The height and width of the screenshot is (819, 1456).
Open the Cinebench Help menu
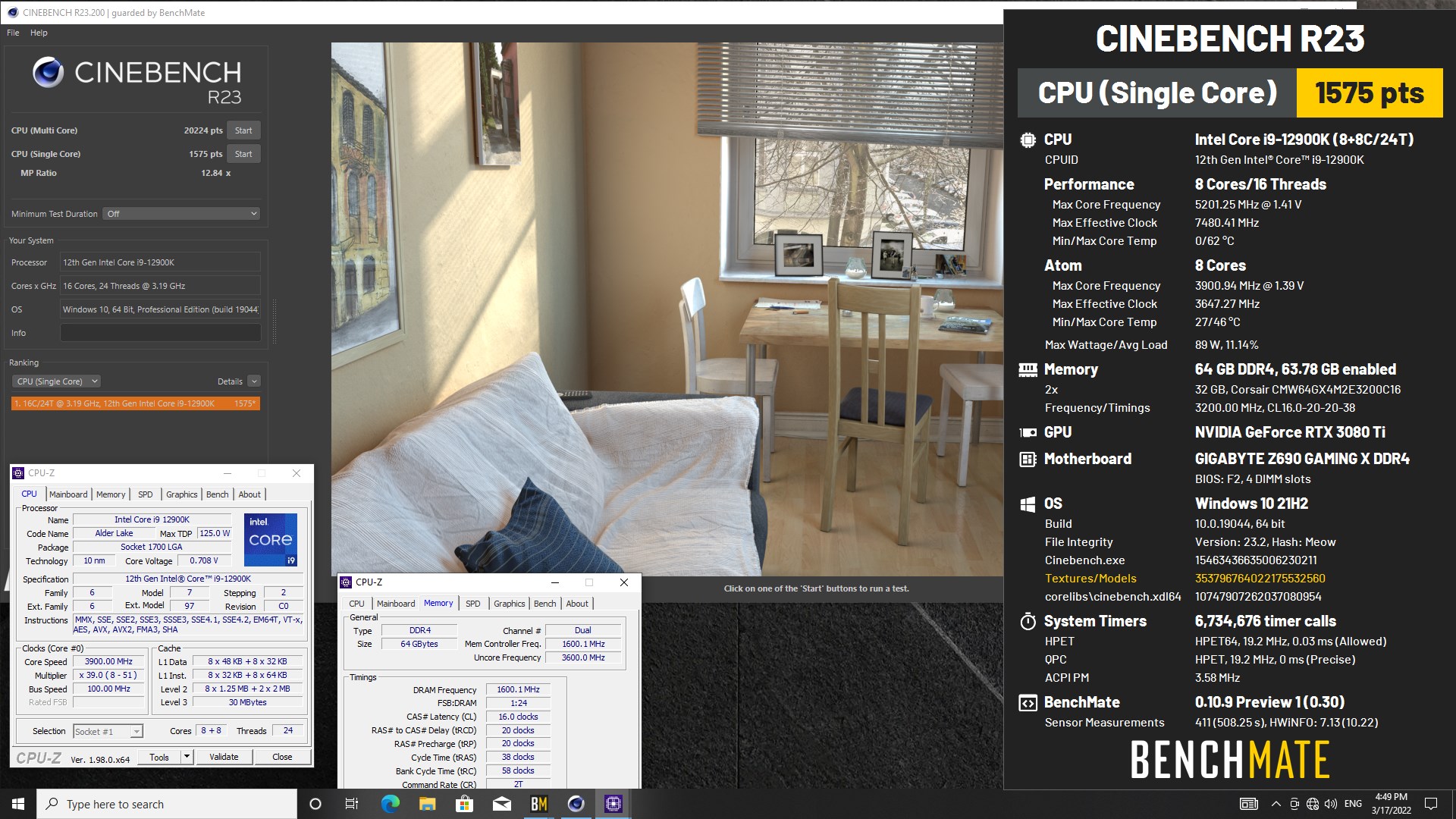[39, 33]
